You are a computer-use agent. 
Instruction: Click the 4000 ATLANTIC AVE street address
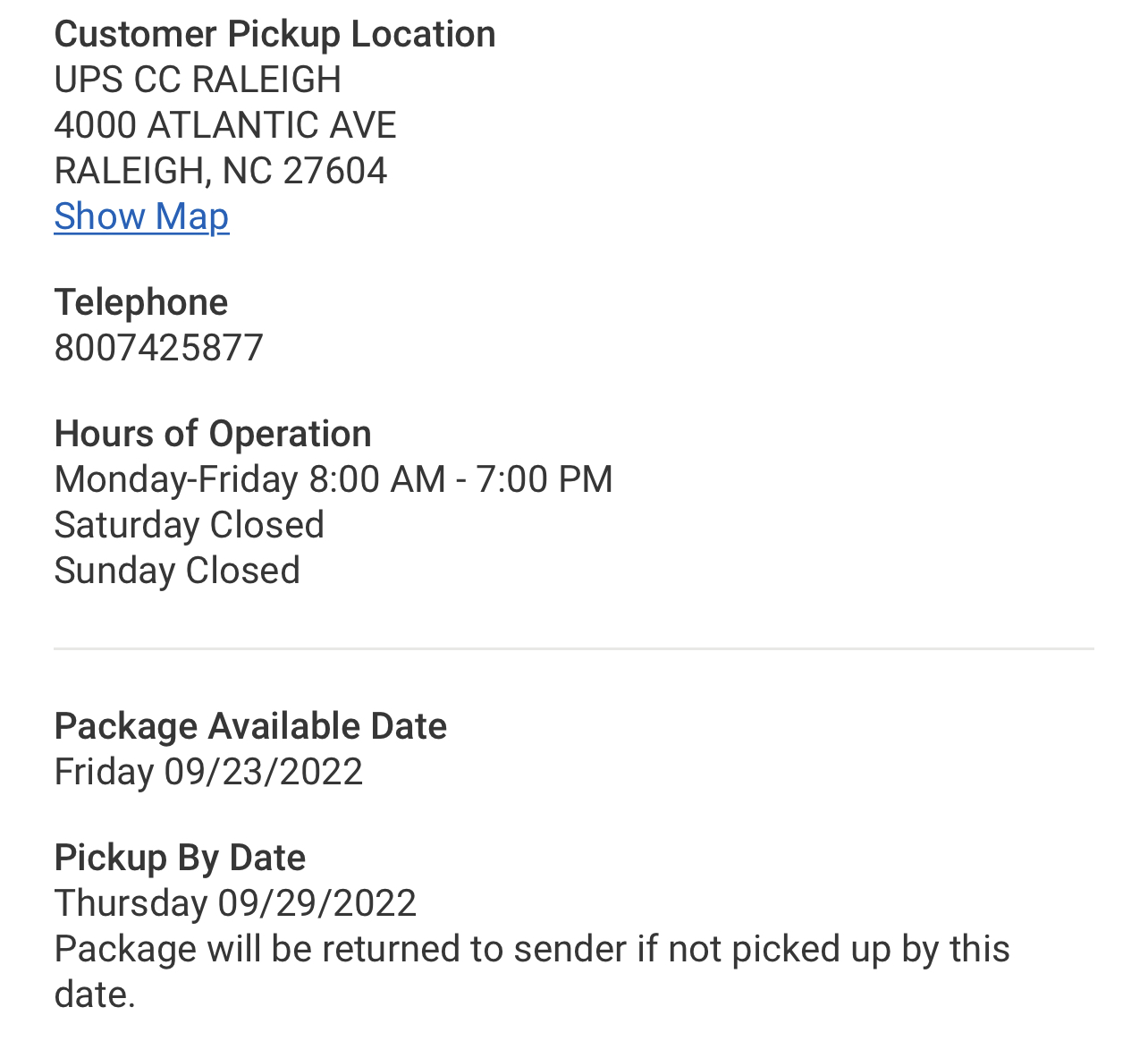click(225, 125)
